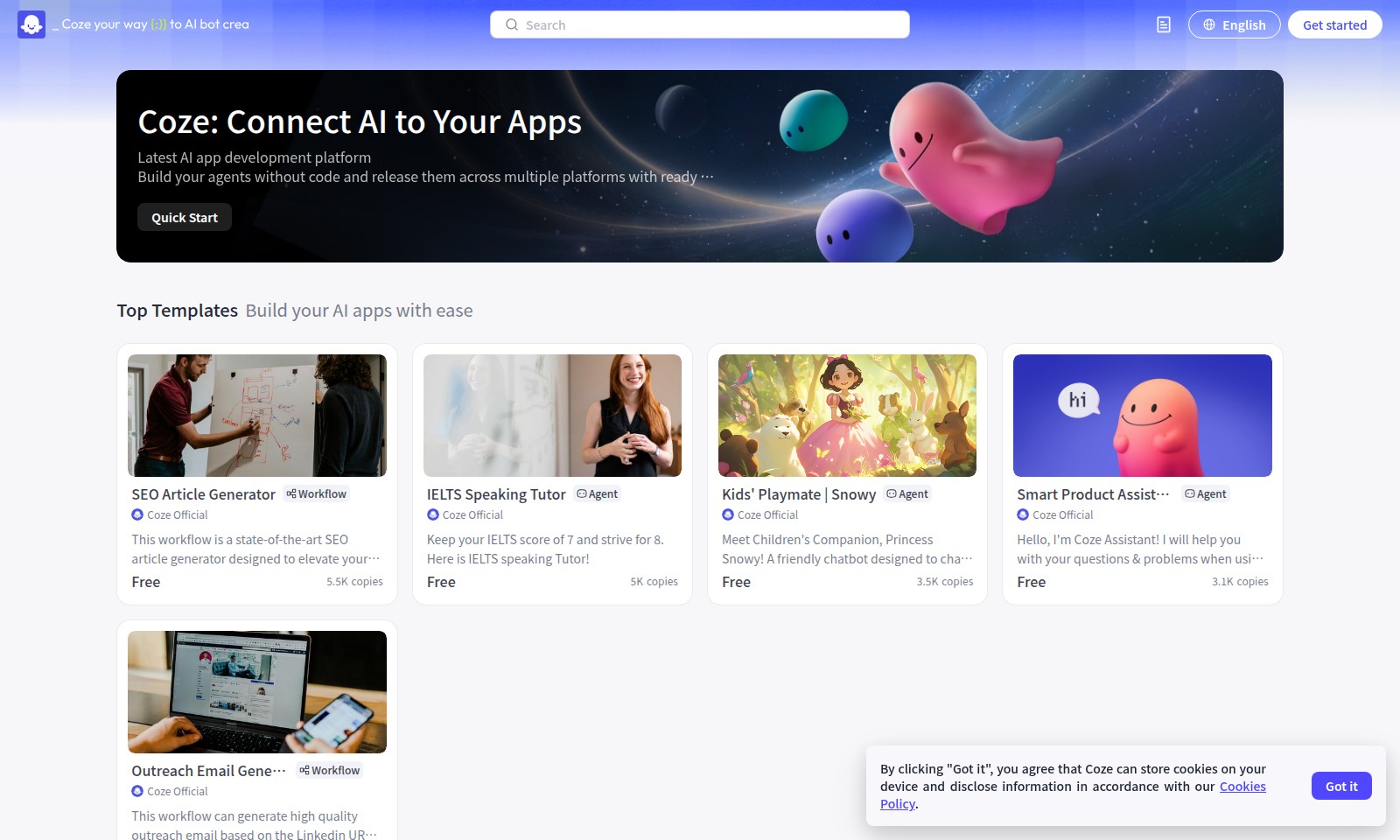The image size is (1400, 840).
Task: Click Free price on Kids' Playmate card
Action: pos(736,582)
